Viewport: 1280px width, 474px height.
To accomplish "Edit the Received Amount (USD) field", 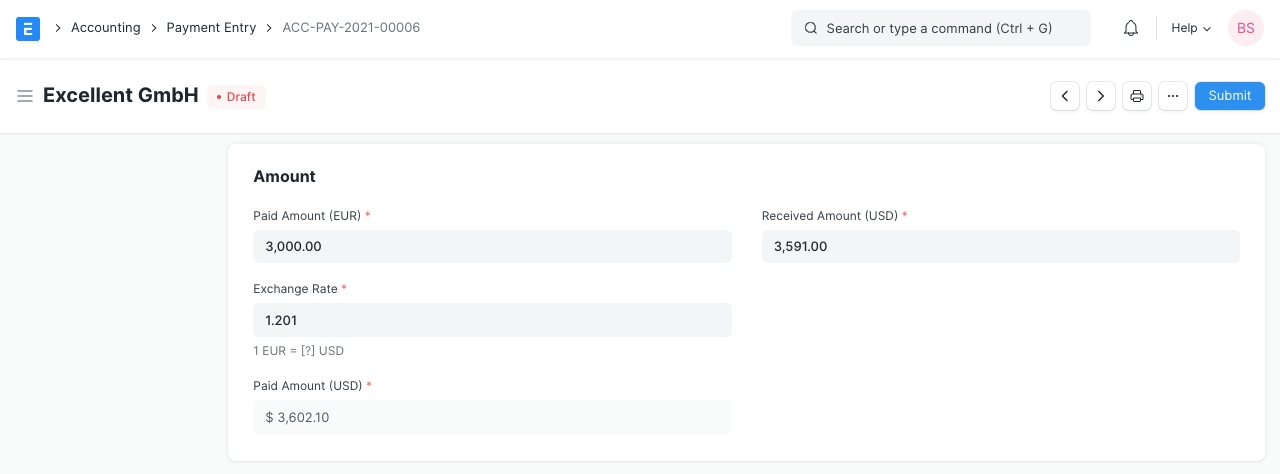I will (1000, 246).
